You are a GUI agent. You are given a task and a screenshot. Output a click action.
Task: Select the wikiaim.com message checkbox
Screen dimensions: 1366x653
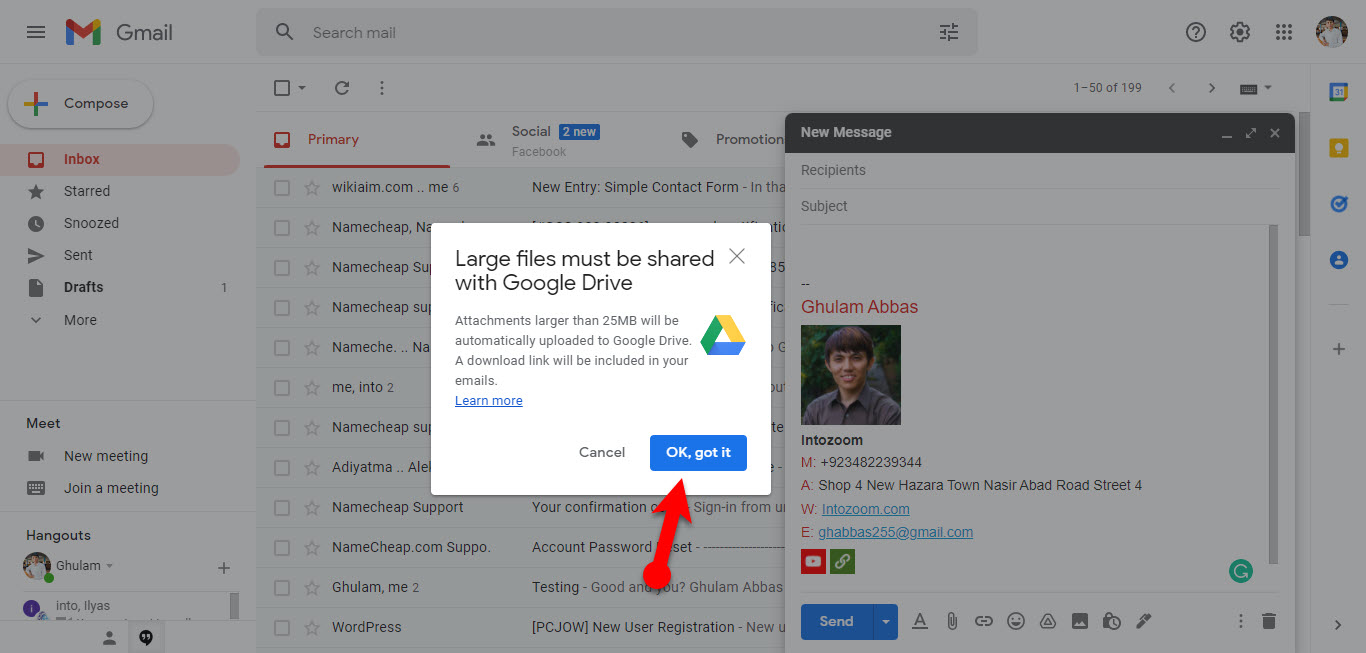[x=282, y=187]
